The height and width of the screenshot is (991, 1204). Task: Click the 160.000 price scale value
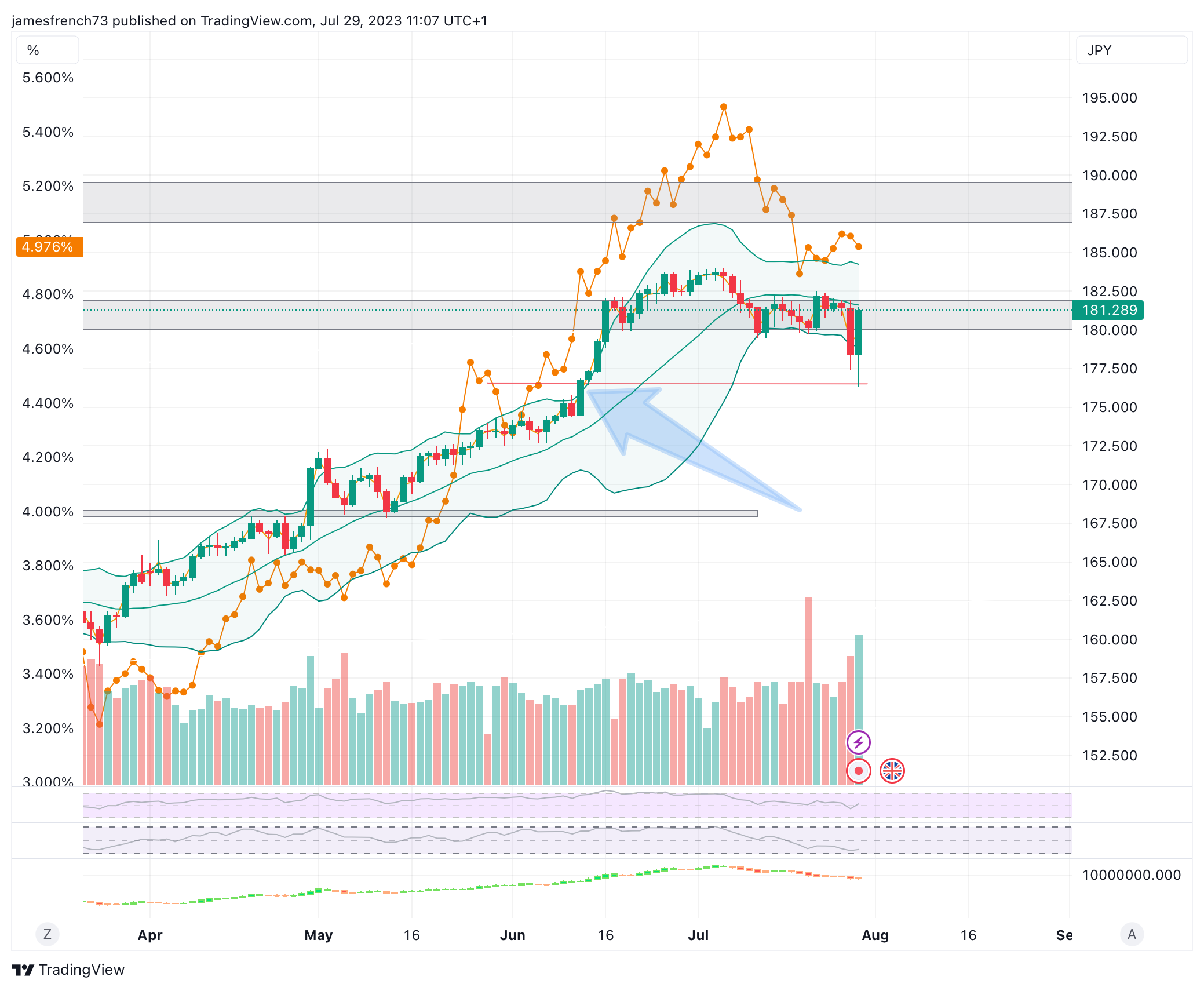1110,640
